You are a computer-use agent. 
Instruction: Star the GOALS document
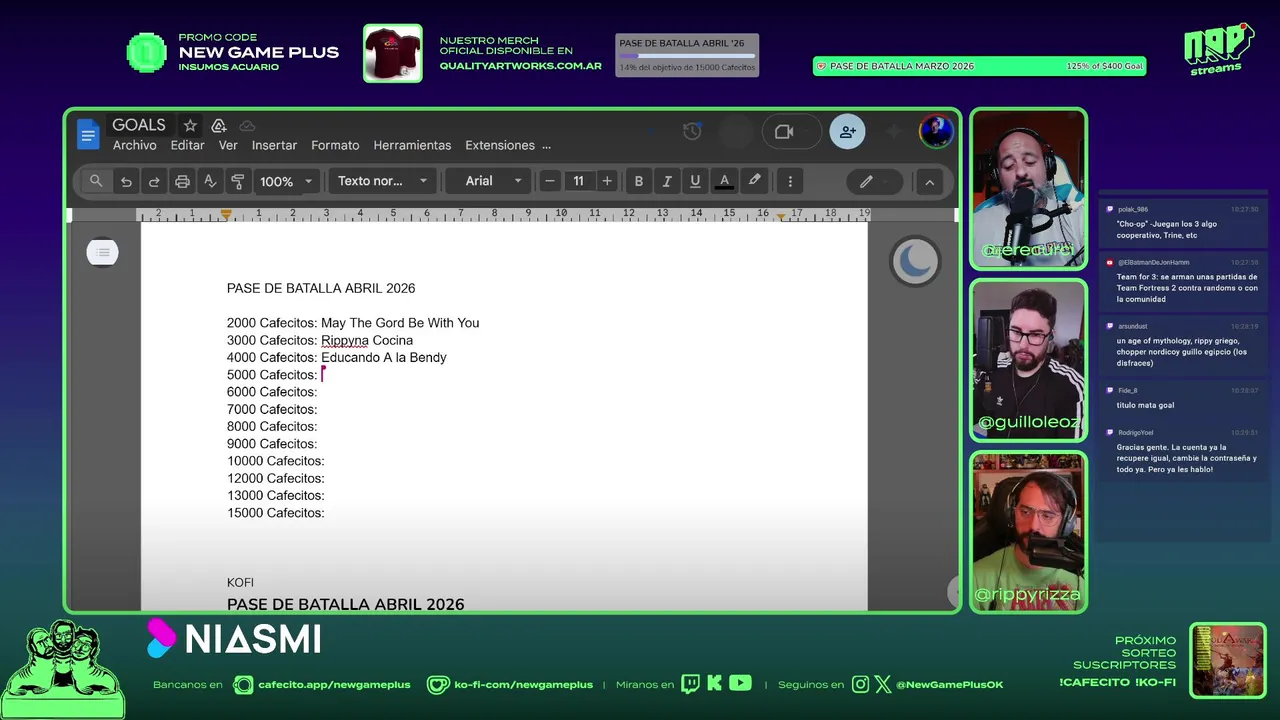(x=190, y=126)
